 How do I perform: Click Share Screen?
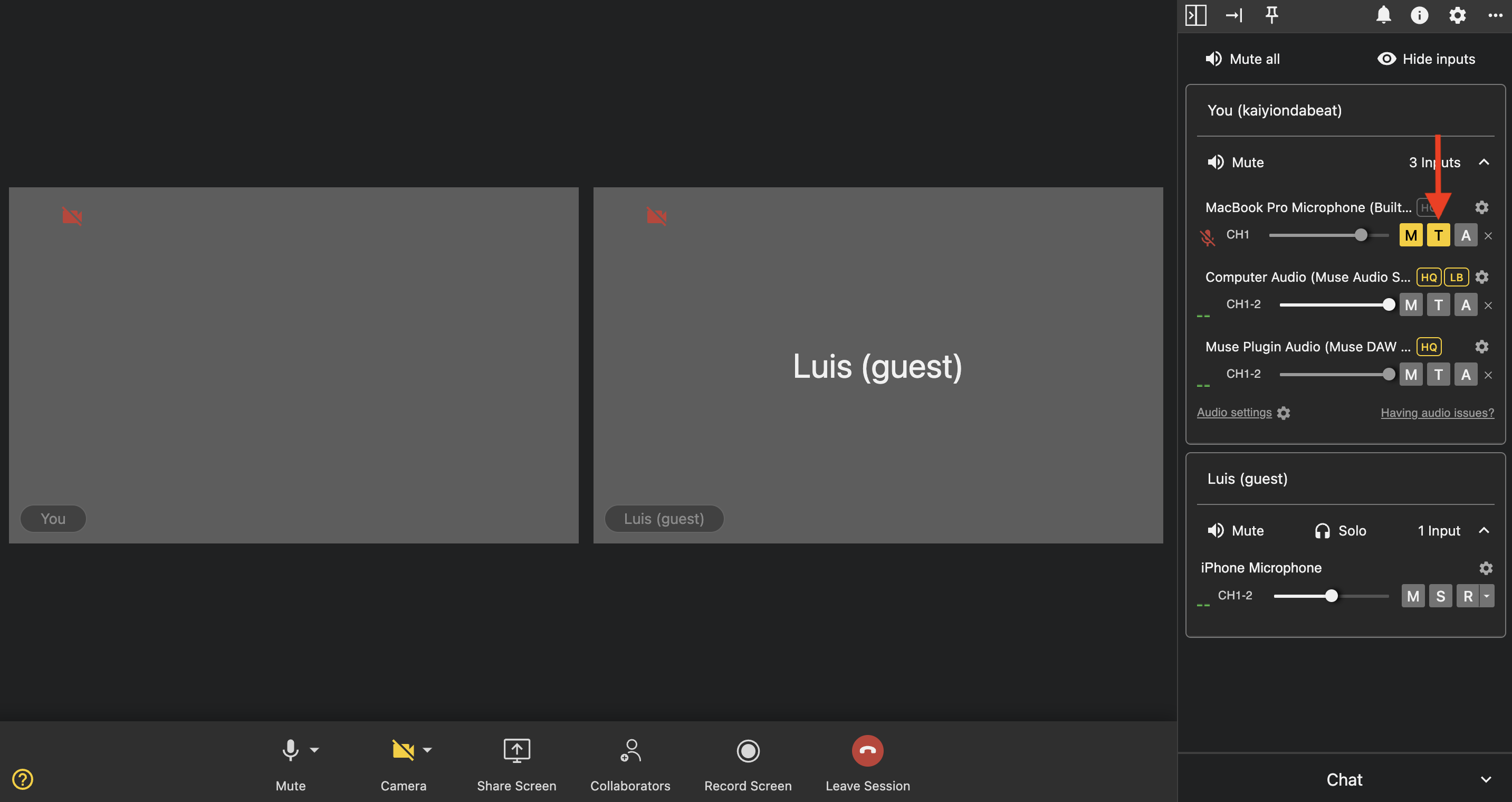516,765
